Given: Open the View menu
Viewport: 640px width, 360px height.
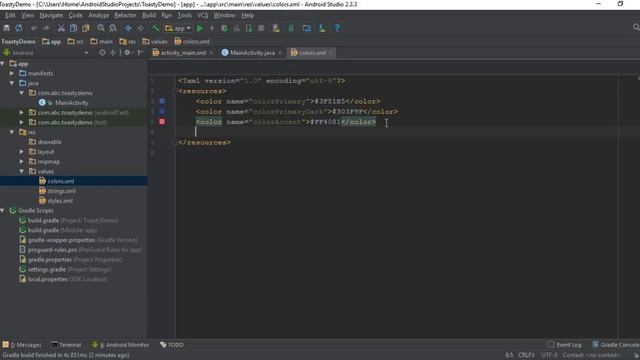Looking at the screenshot, I should [27, 15].
